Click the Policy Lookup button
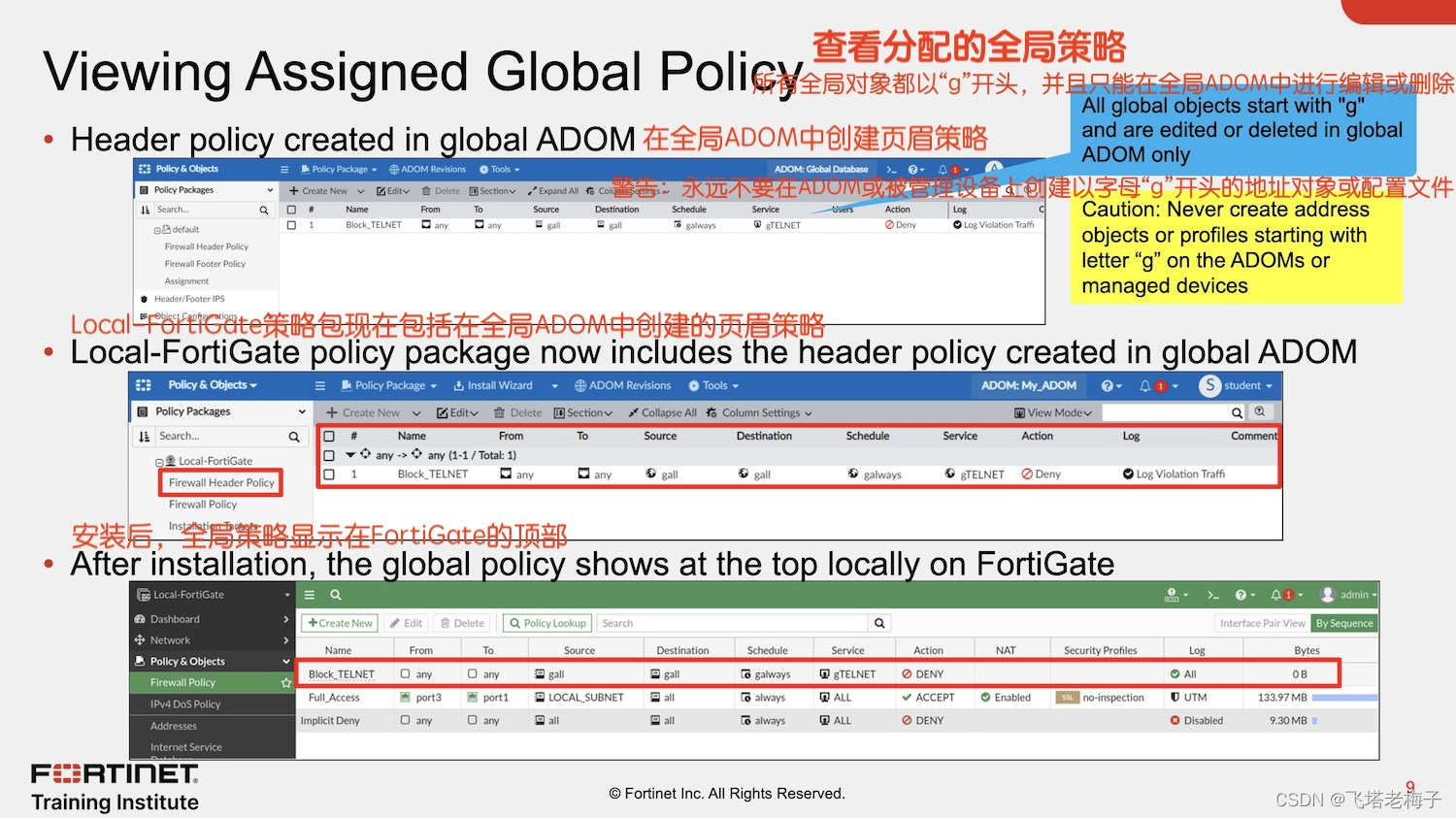The image size is (1456, 818). [x=546, y=623]
